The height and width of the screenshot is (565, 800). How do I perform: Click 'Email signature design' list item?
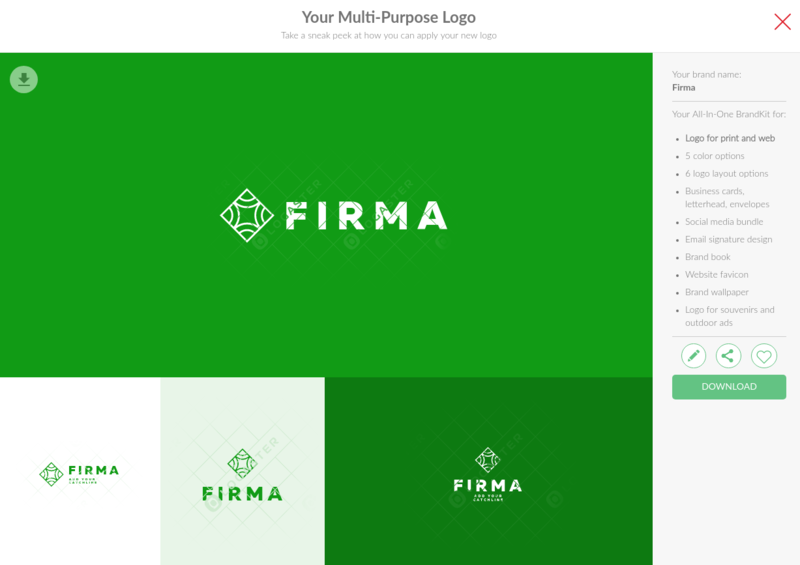point(728,239)
